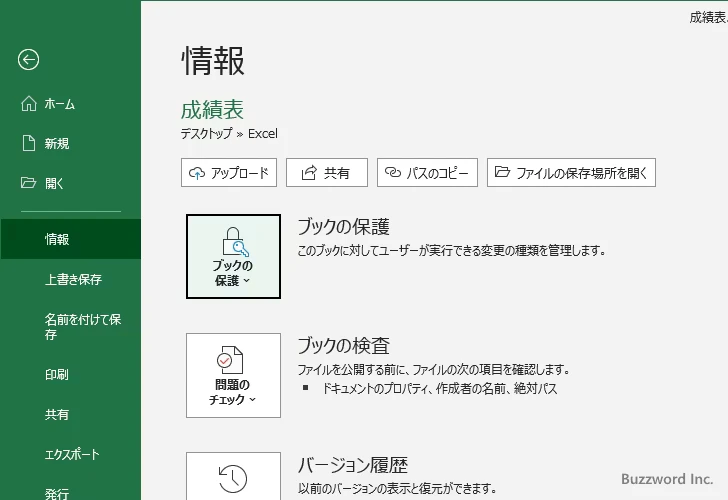Viewport: 728px width, 500px height.
Task: Click the 成績表 file name heading
Action: point(212,110)
